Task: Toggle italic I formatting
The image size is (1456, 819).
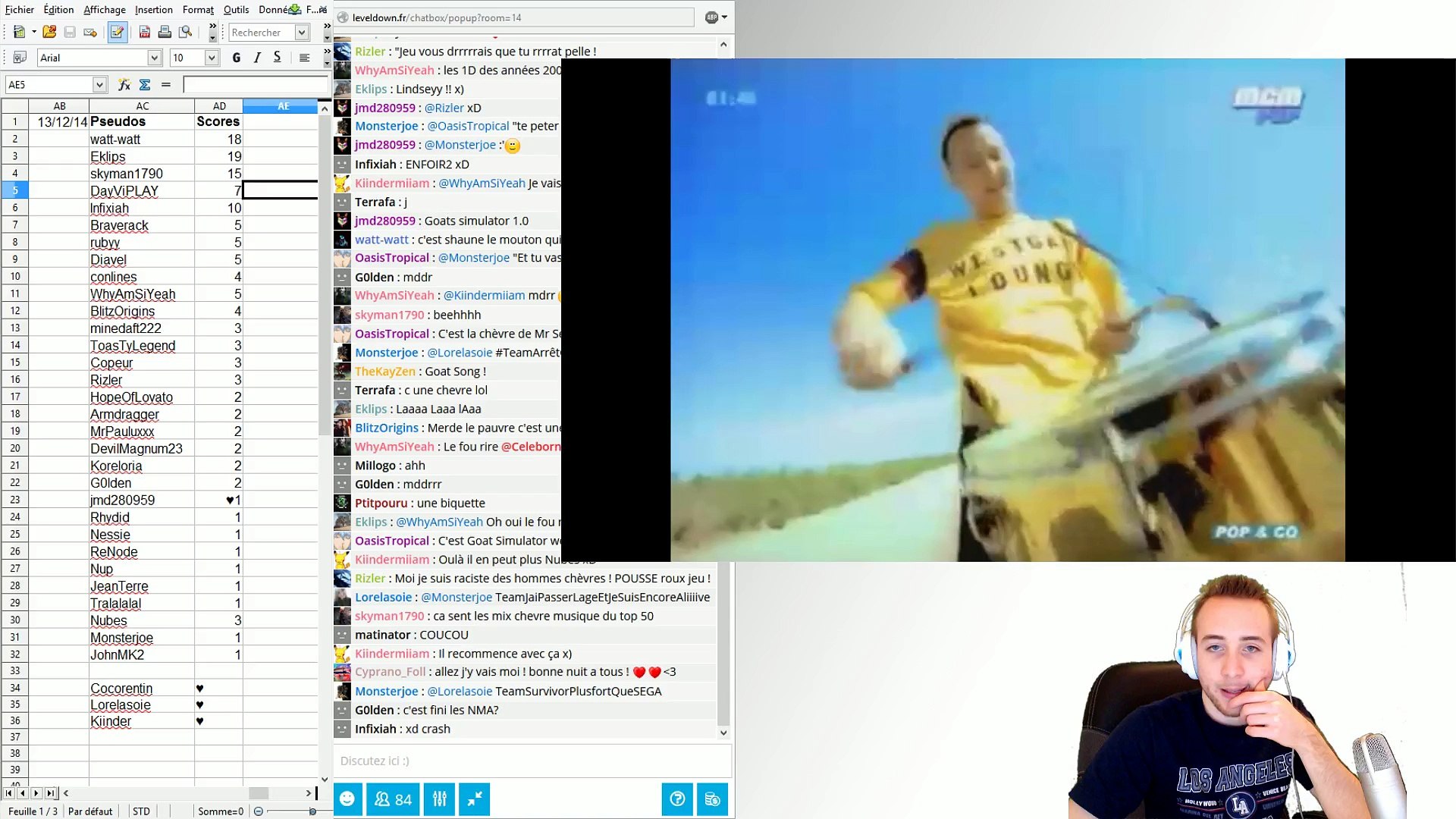Action: [x=257, y=58]
